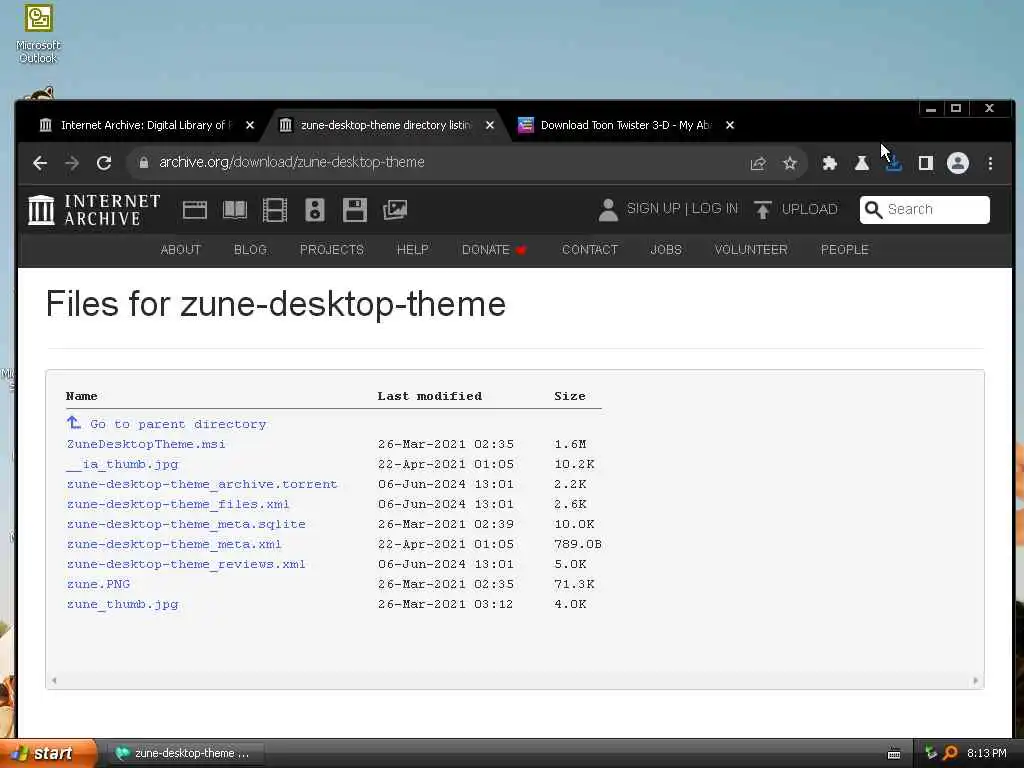Image resolution: width=1024 pixels, height=768 pixels.
Task: Open __ia_thumb.jpg file link
Action: click(122, 464)
